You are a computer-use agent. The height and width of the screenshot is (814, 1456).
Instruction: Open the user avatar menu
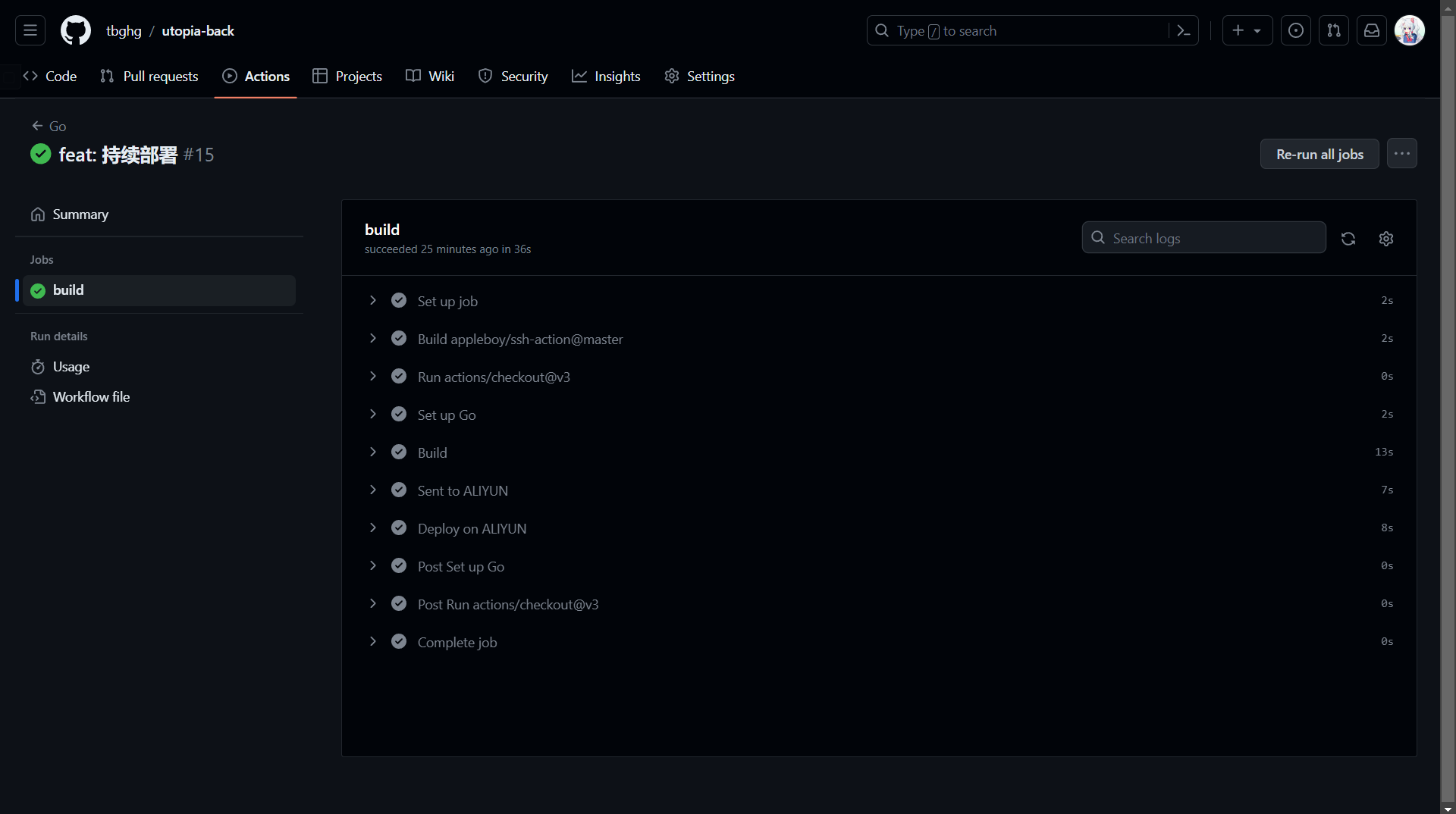1409,31
